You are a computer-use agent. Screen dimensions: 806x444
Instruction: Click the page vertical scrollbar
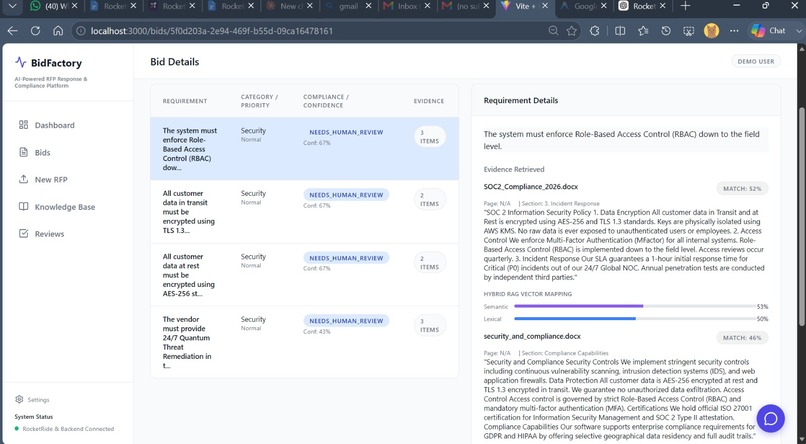click(x=802, y=216)
